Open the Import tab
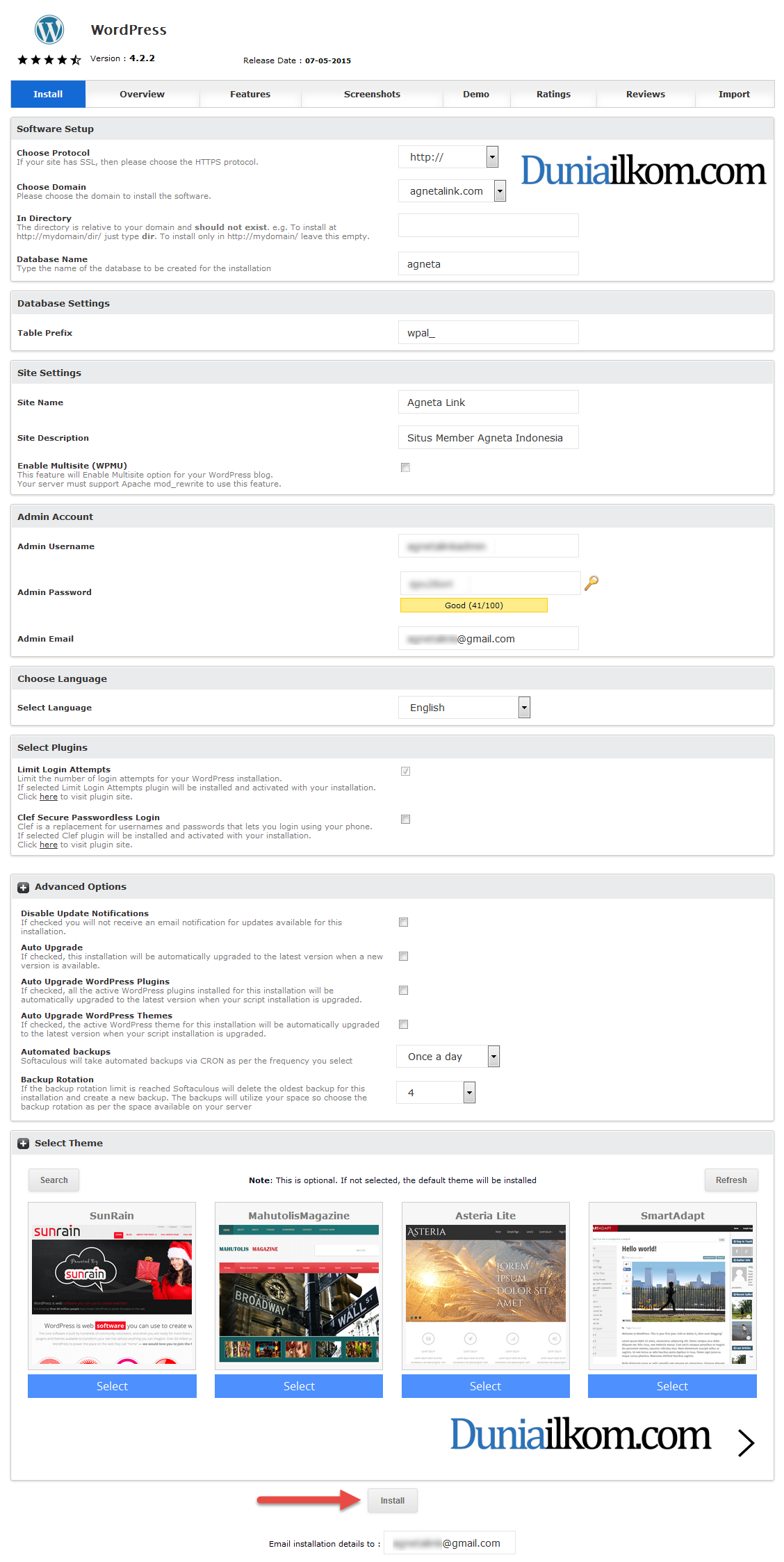 pyautogui.click(x=734, y=95)
